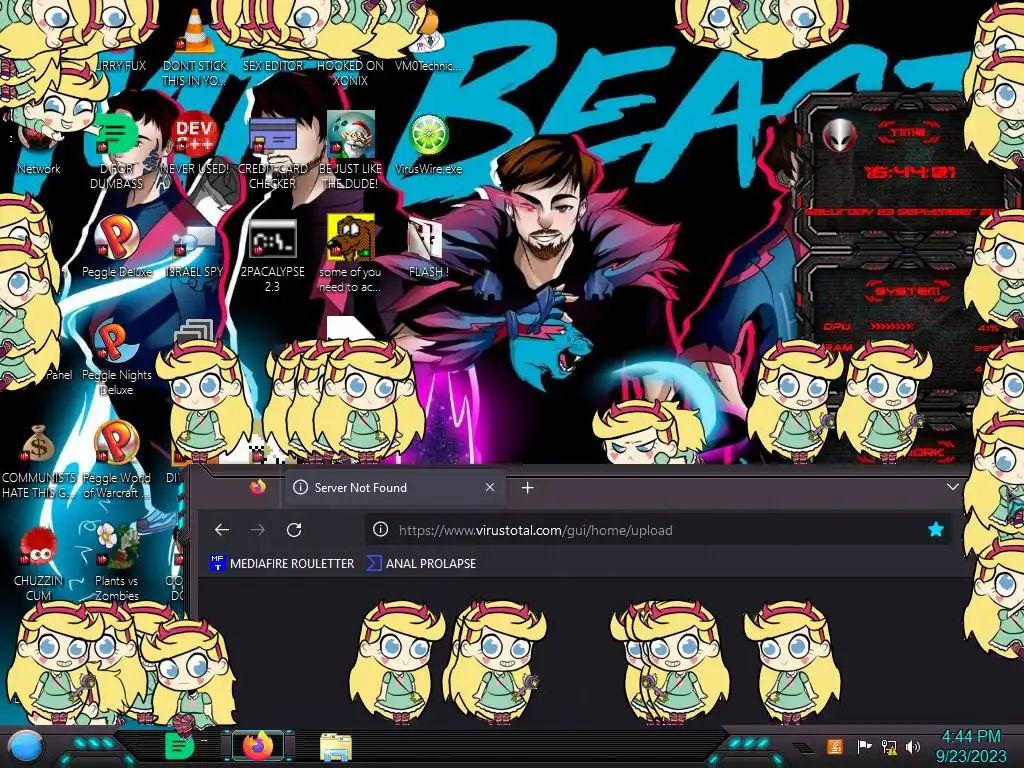Launch Peggle World of Warcraft icon
This screenshot has height=768, width=1024.
[x=117, y=461]
